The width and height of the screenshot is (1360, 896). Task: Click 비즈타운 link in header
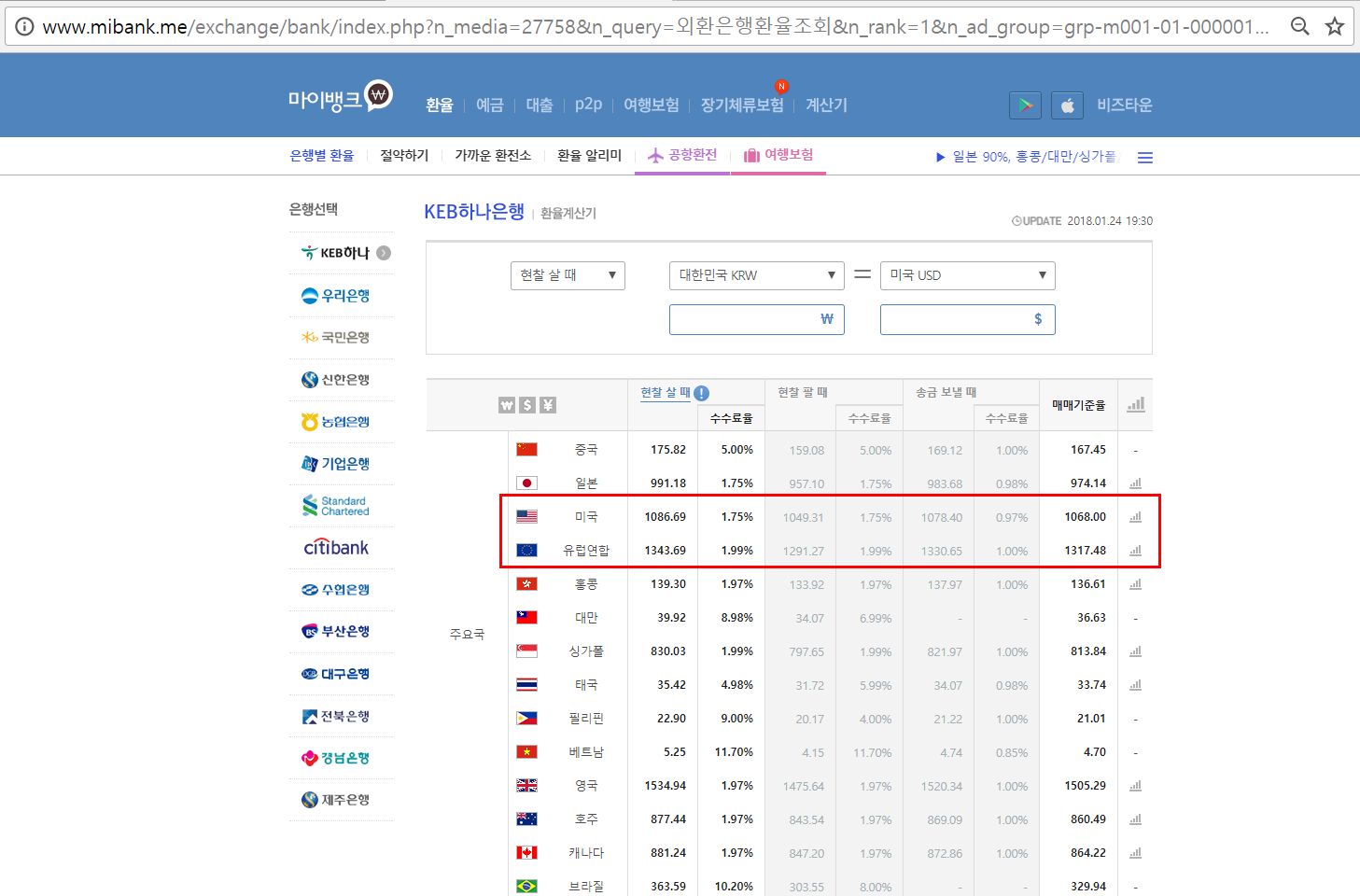(1125, 105)
